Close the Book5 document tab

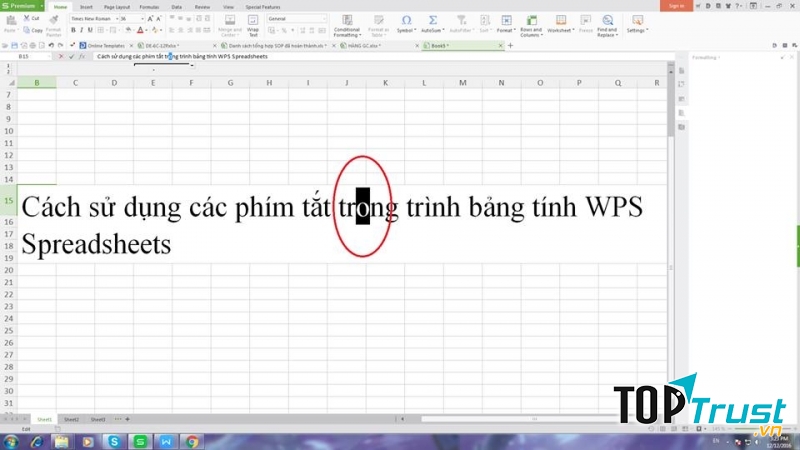pos(500,45)
